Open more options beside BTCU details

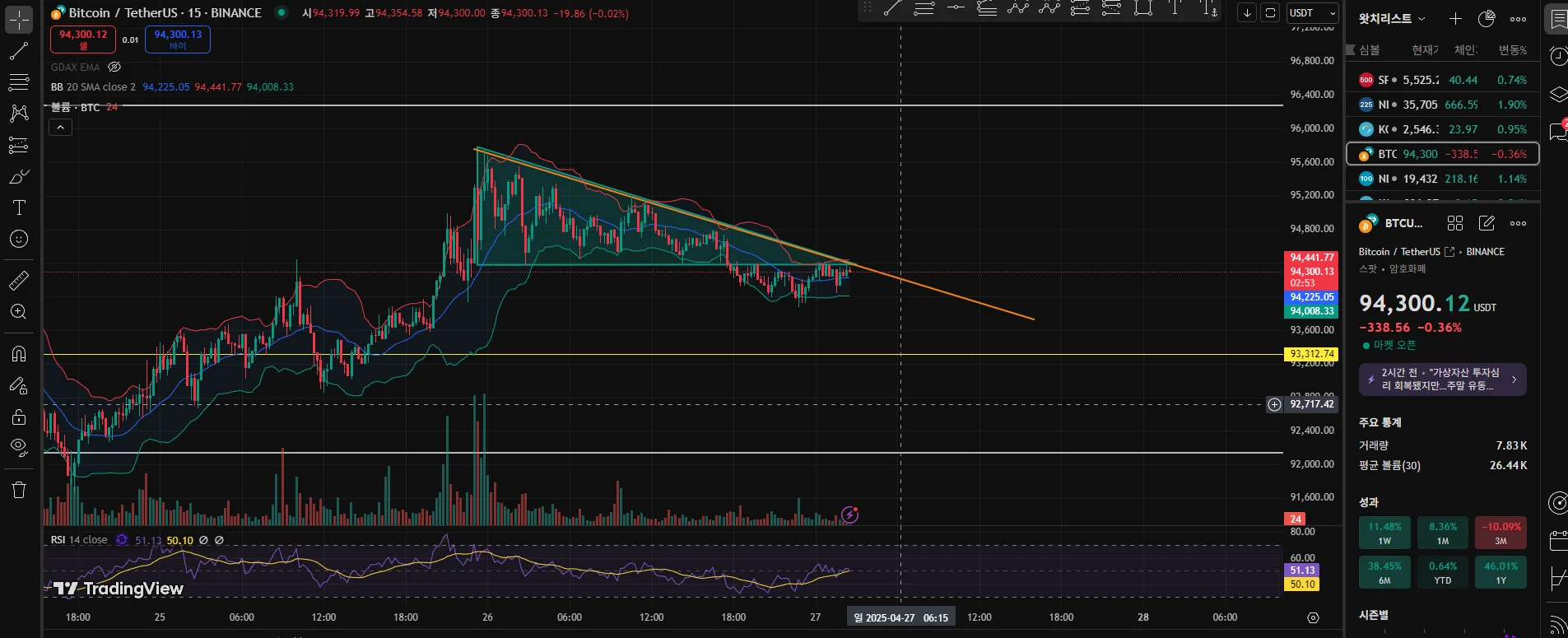click(x=1518, y=223)
